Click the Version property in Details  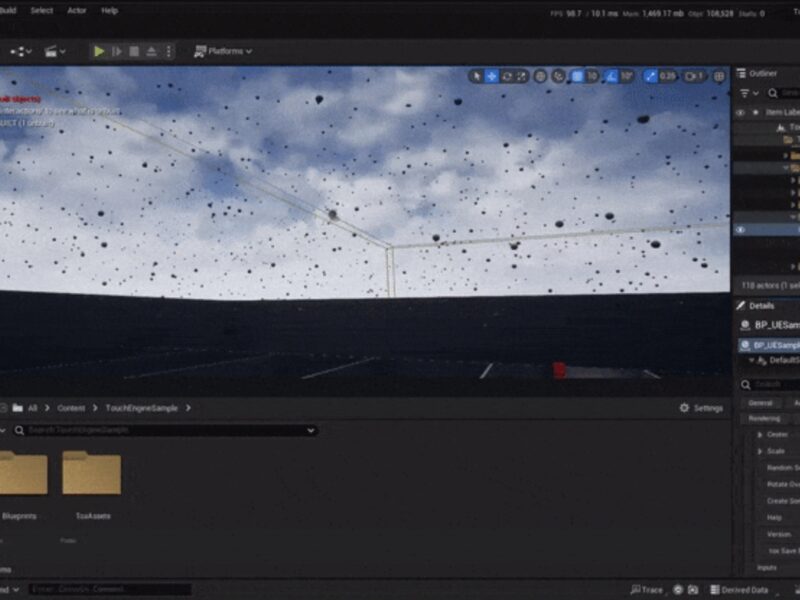[x=779, y=534]
